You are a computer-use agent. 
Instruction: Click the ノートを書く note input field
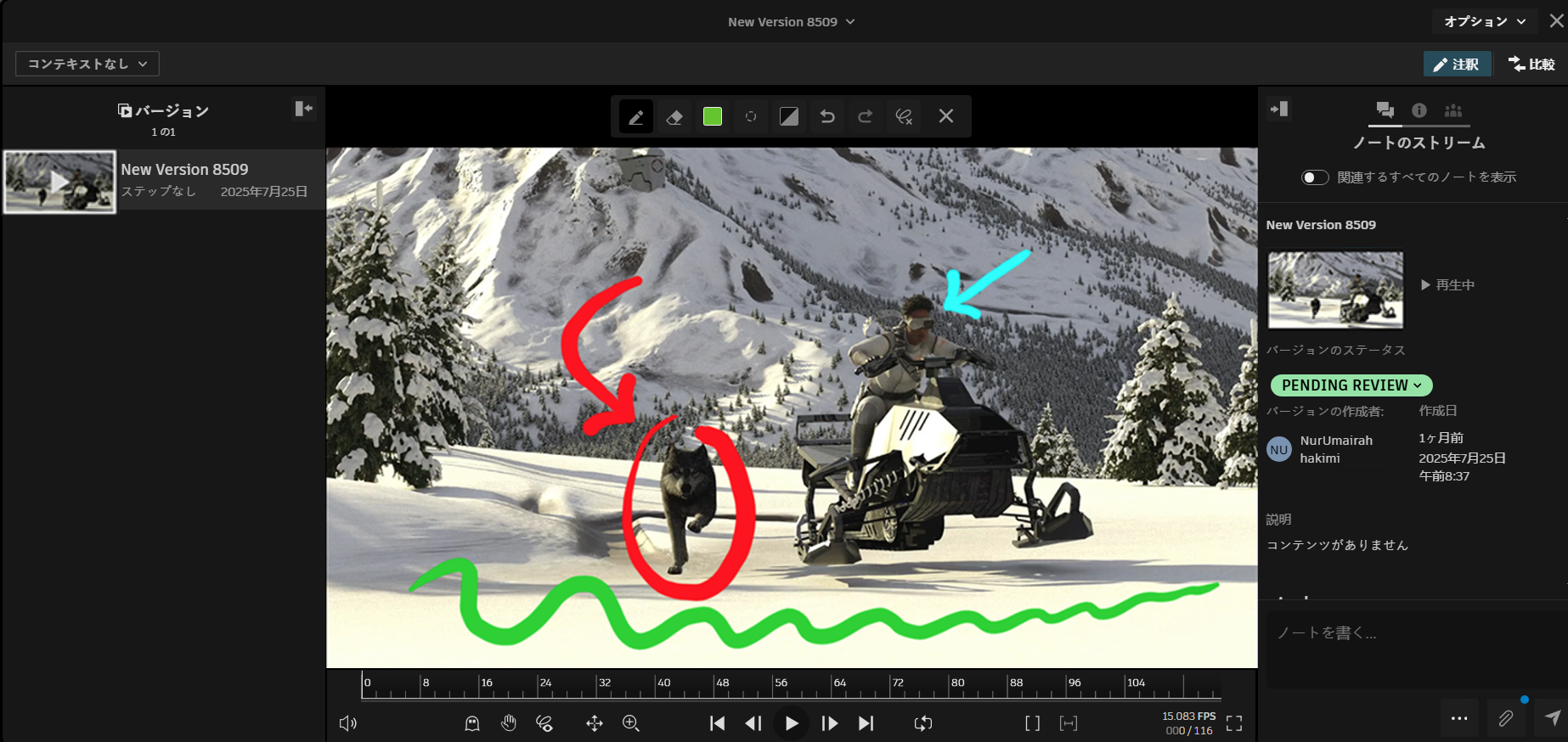(1417, 649)
